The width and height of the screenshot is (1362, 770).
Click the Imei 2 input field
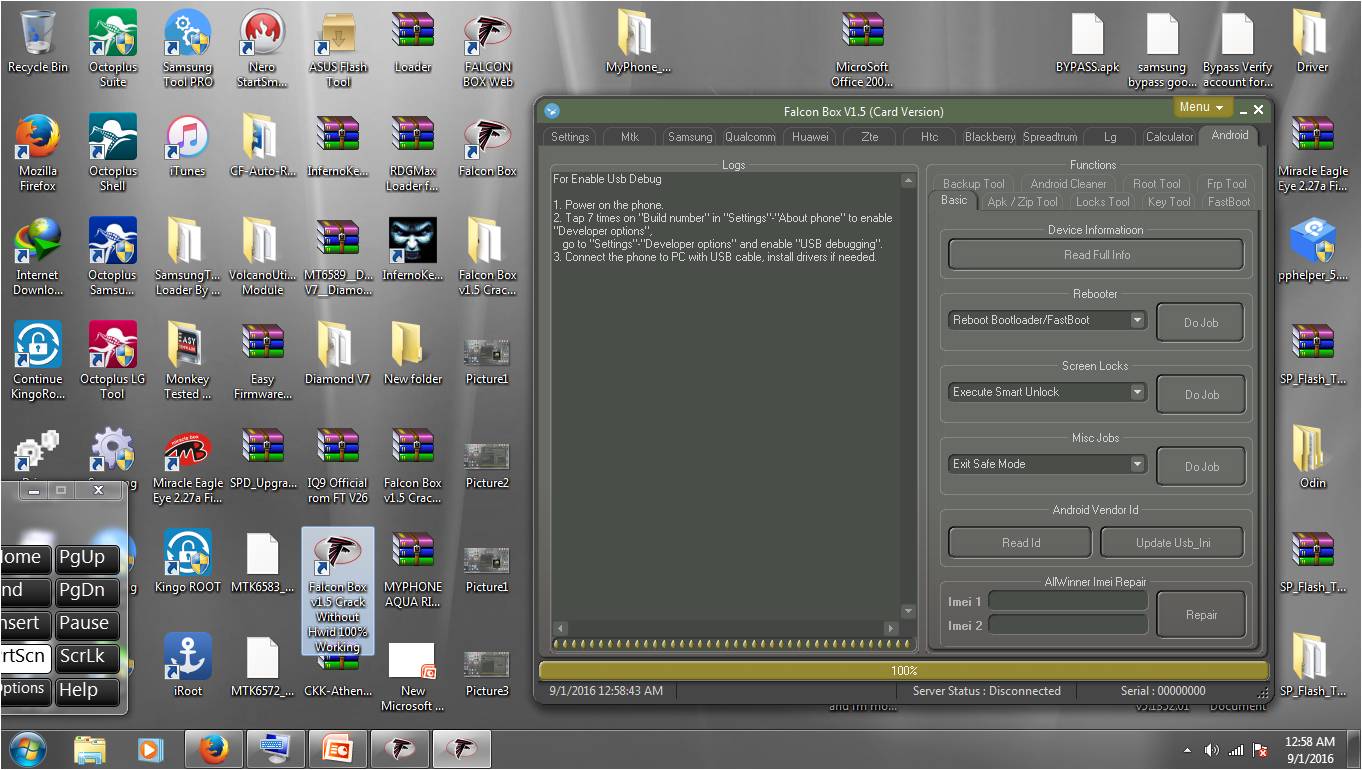[x=1067, y=625]
